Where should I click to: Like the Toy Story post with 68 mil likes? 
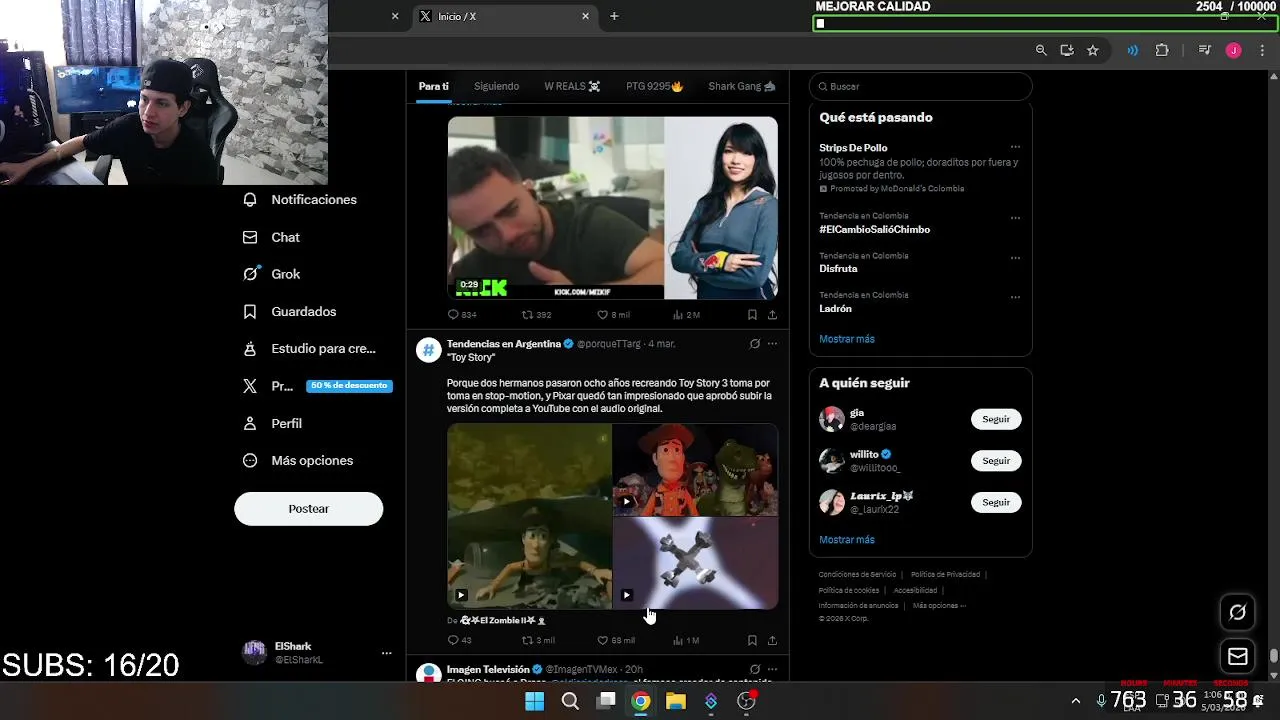(603, 640)
